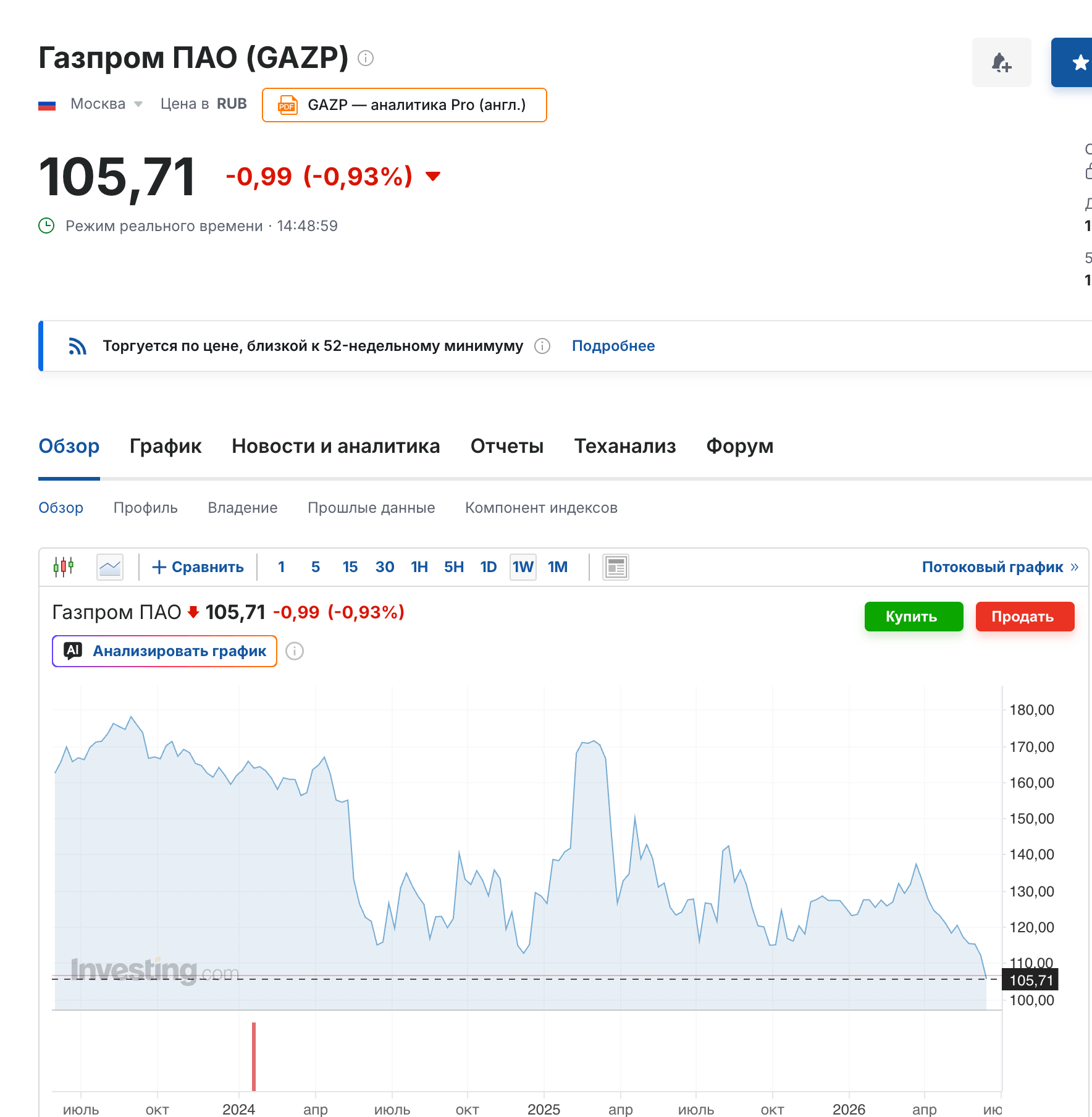Open the Москва exchange dropdown
Image resolution: width=1092 pixels, height=1117 pixels.
(106, 104)
